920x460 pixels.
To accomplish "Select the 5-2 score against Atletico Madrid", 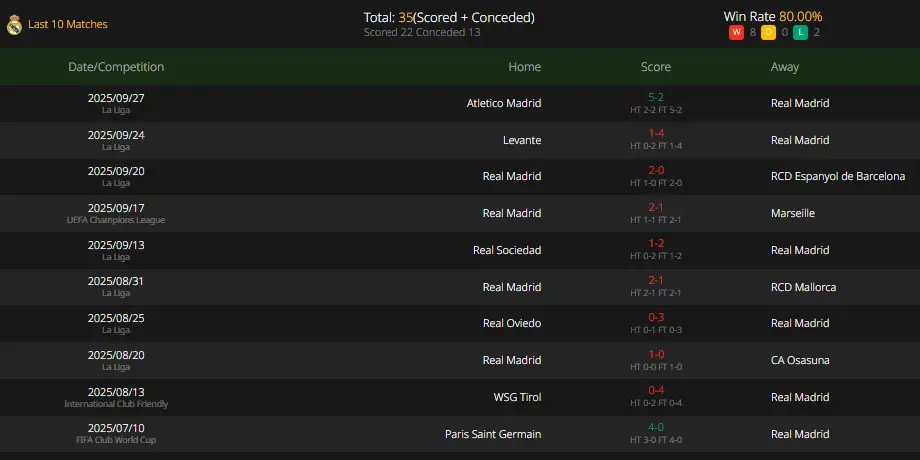I will tap(656, 97).
